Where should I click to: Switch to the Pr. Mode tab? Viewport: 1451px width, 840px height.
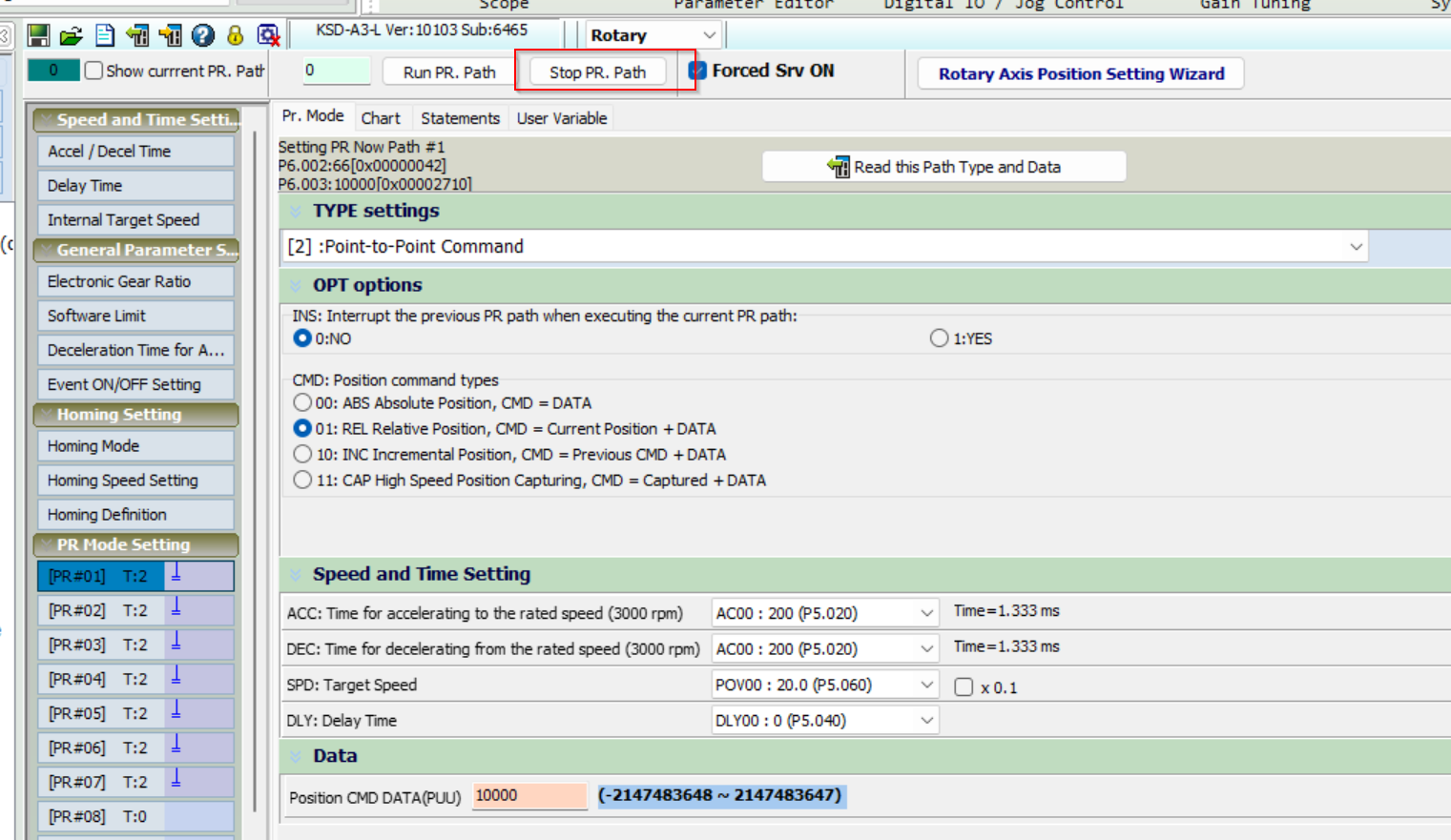point(313,116)
